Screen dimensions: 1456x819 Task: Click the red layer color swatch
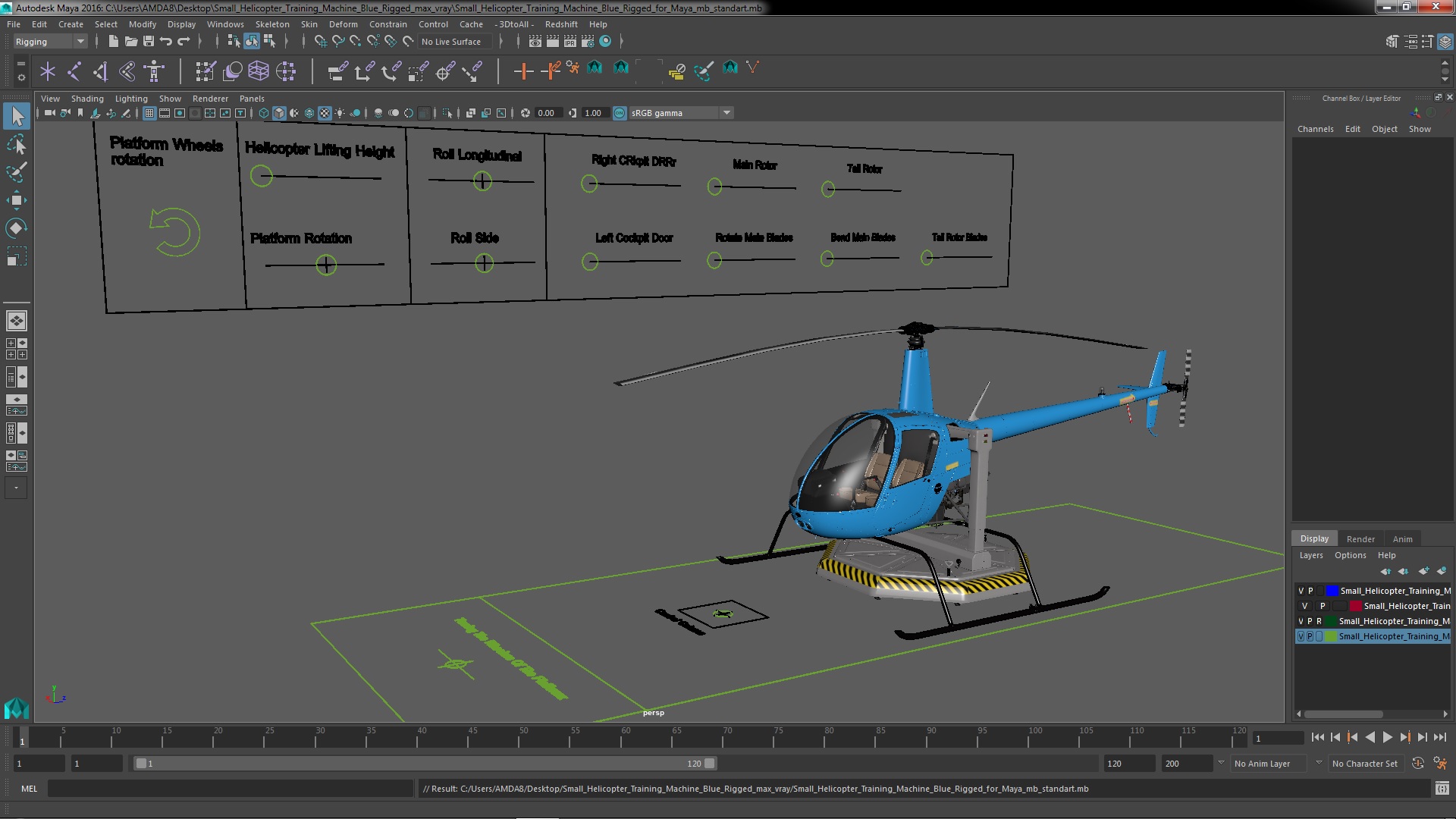(1355, 606)
